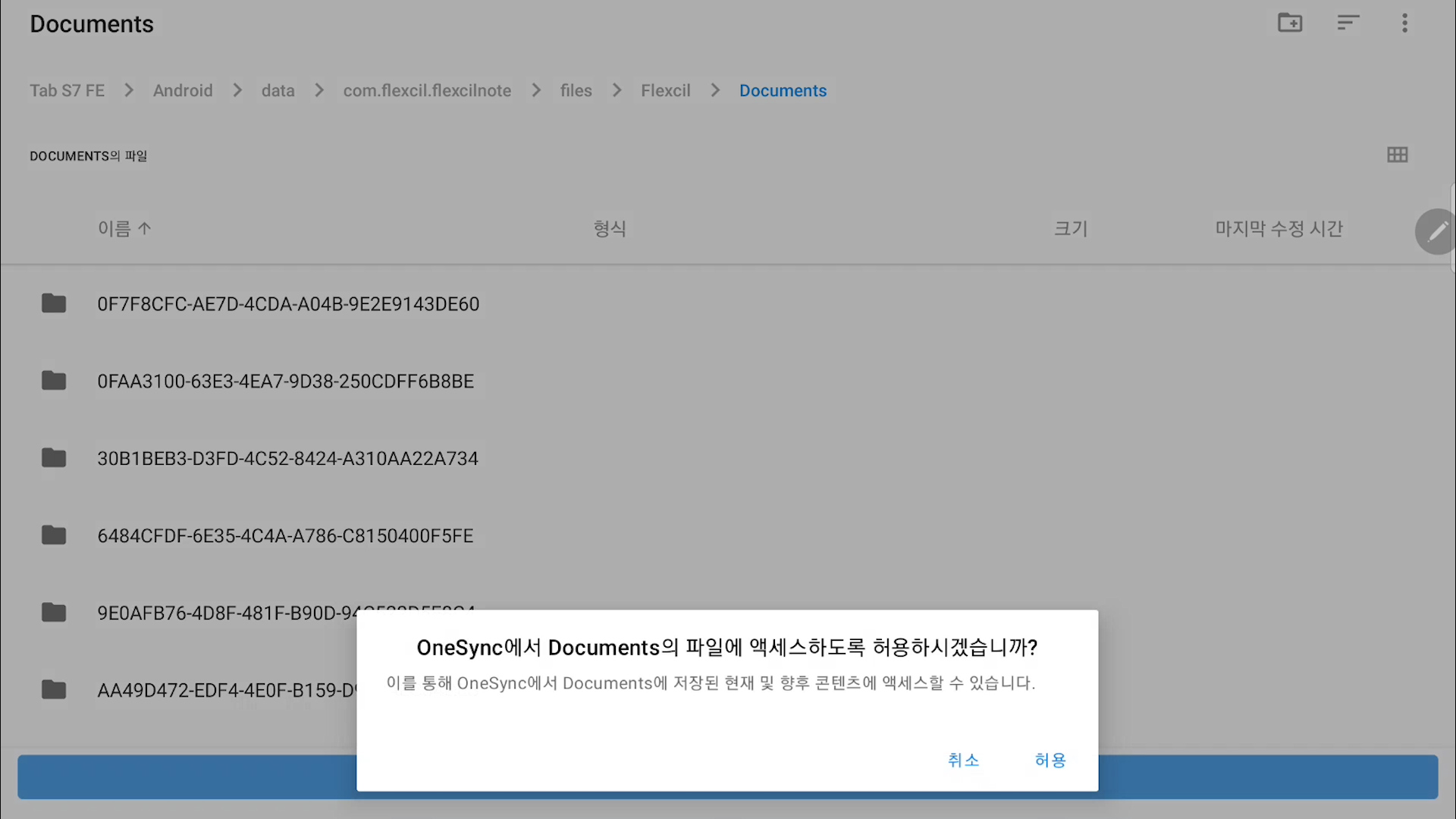Navigate to com.flexcil.flexcilnote breadcrumb
The height and width of the screenshot is (819, 1456).
(x=427, y=91)
